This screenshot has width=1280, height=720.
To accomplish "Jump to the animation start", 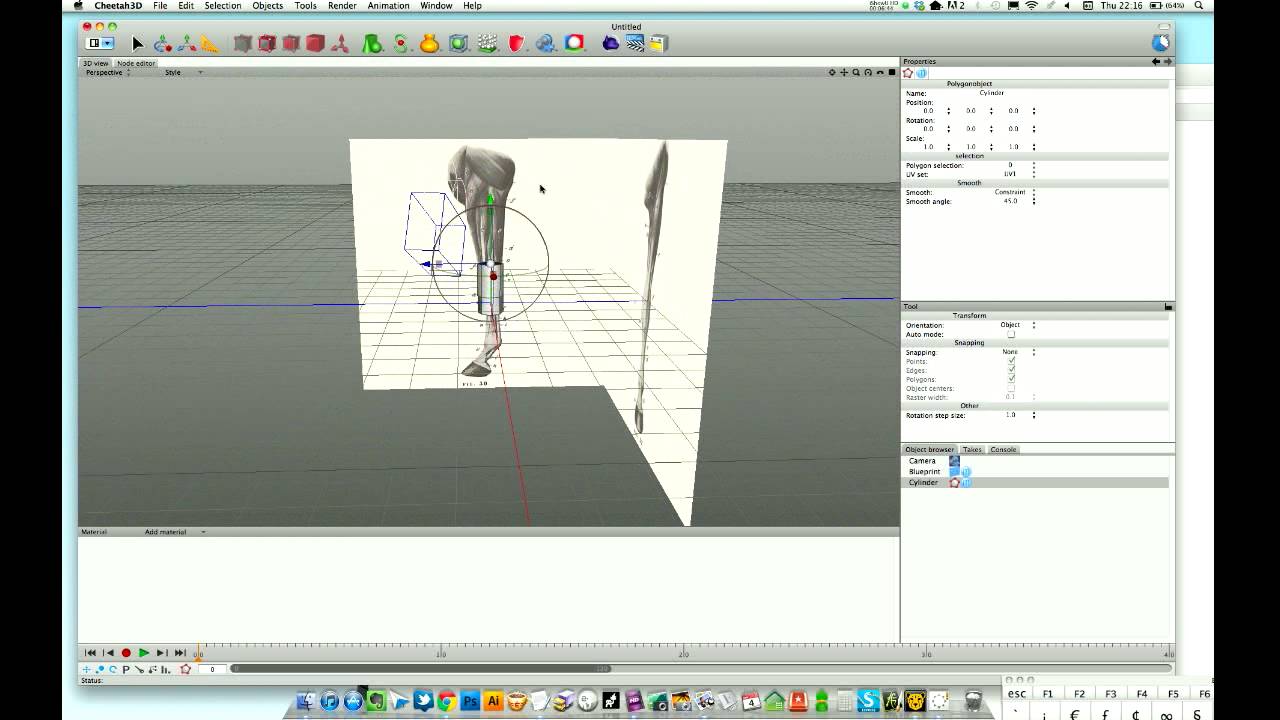I will pyautogui.click(x=90, y=653).
